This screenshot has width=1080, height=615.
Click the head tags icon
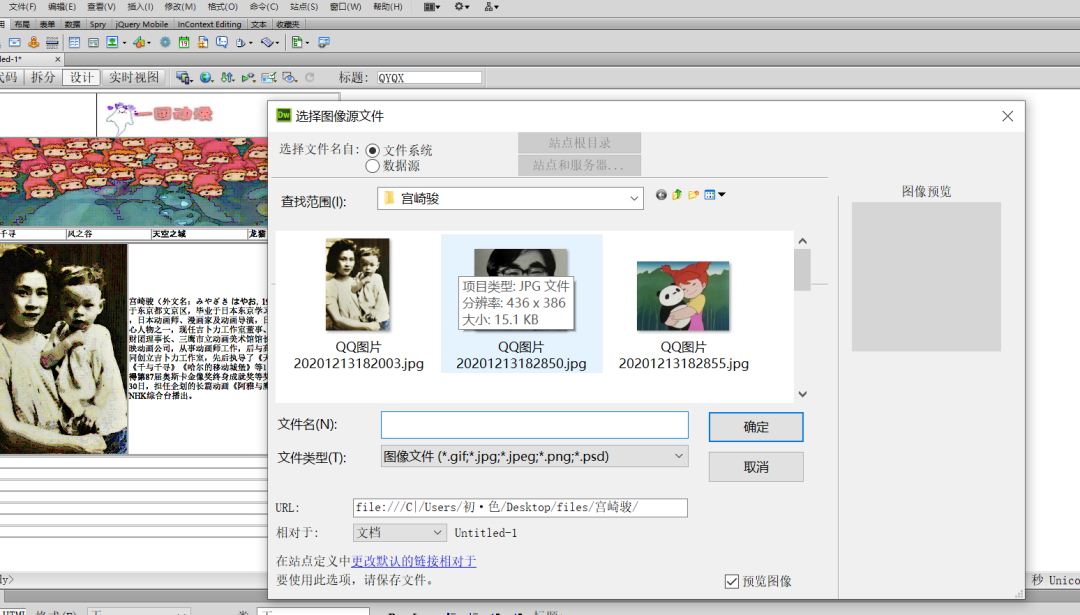[240, 43]
